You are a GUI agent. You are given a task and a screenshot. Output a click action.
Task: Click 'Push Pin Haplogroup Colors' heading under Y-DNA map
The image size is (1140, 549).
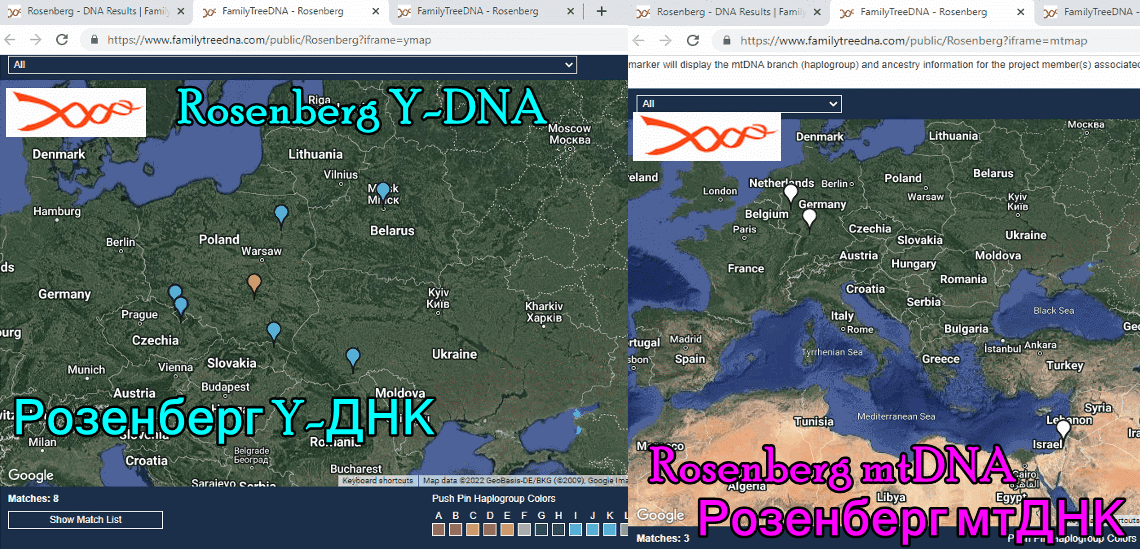click(494, 499)
